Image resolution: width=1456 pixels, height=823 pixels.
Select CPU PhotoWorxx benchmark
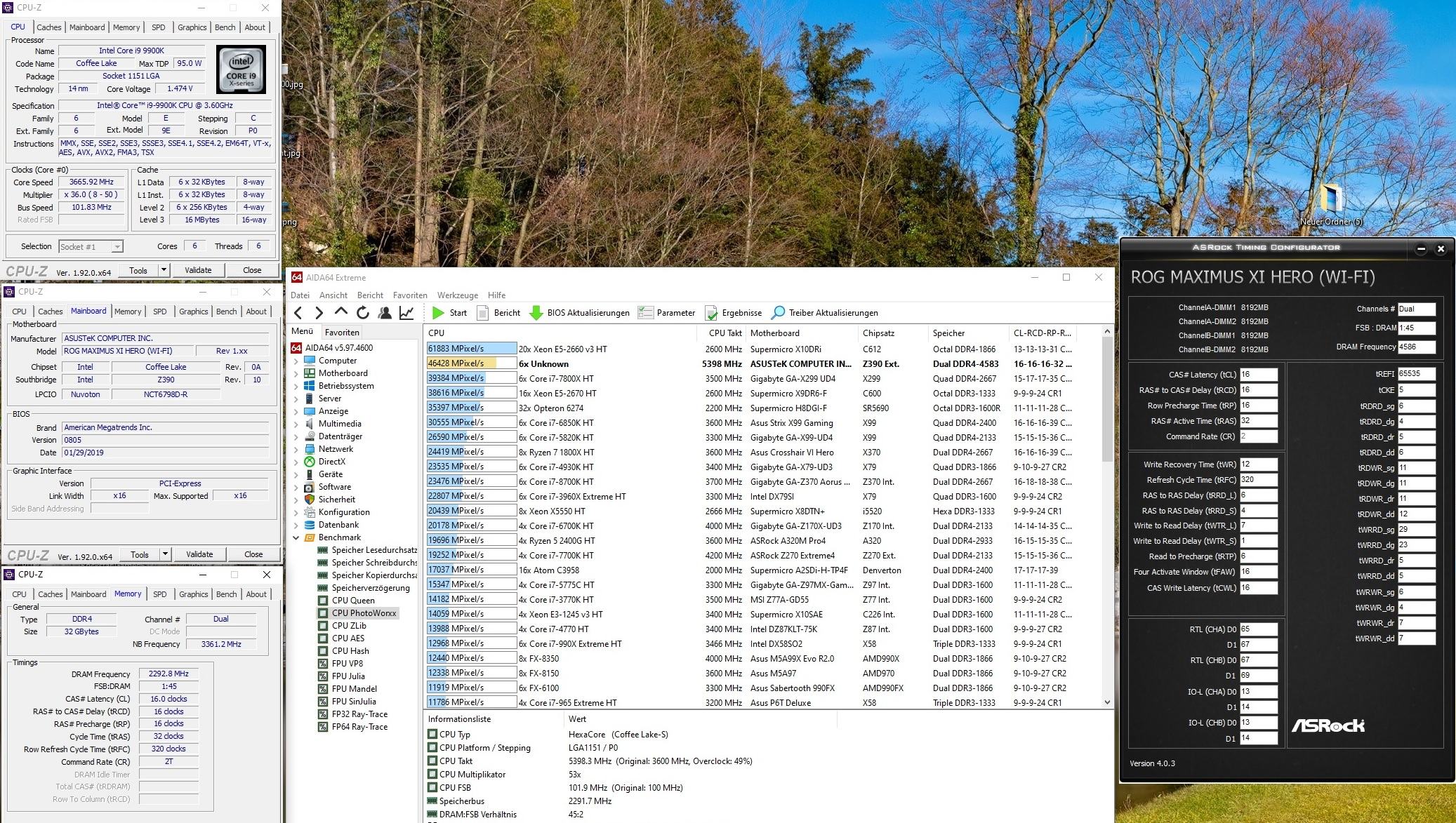point(364,613)
